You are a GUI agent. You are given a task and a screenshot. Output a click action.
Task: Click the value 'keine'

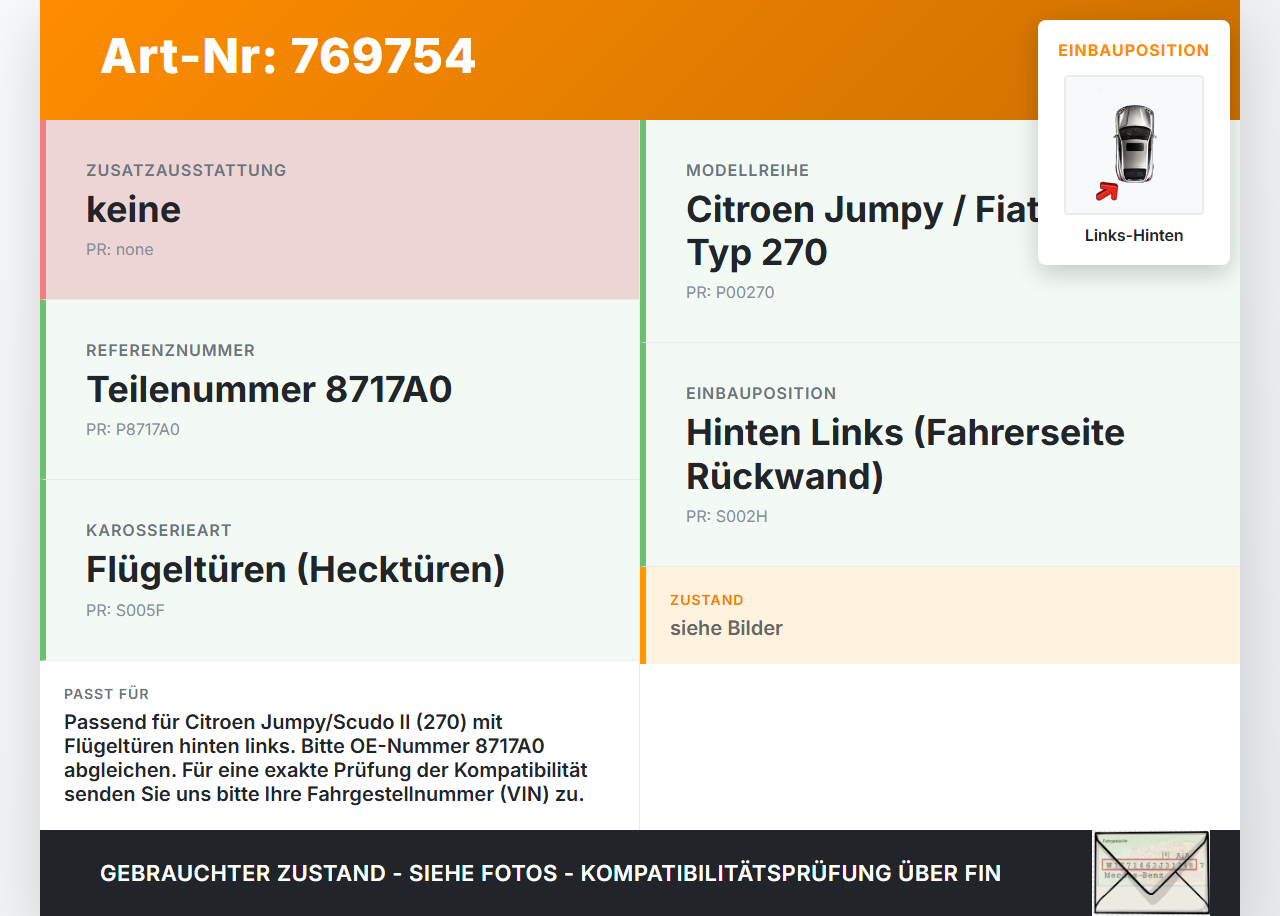pyautogui.click(x=134, y=209)
